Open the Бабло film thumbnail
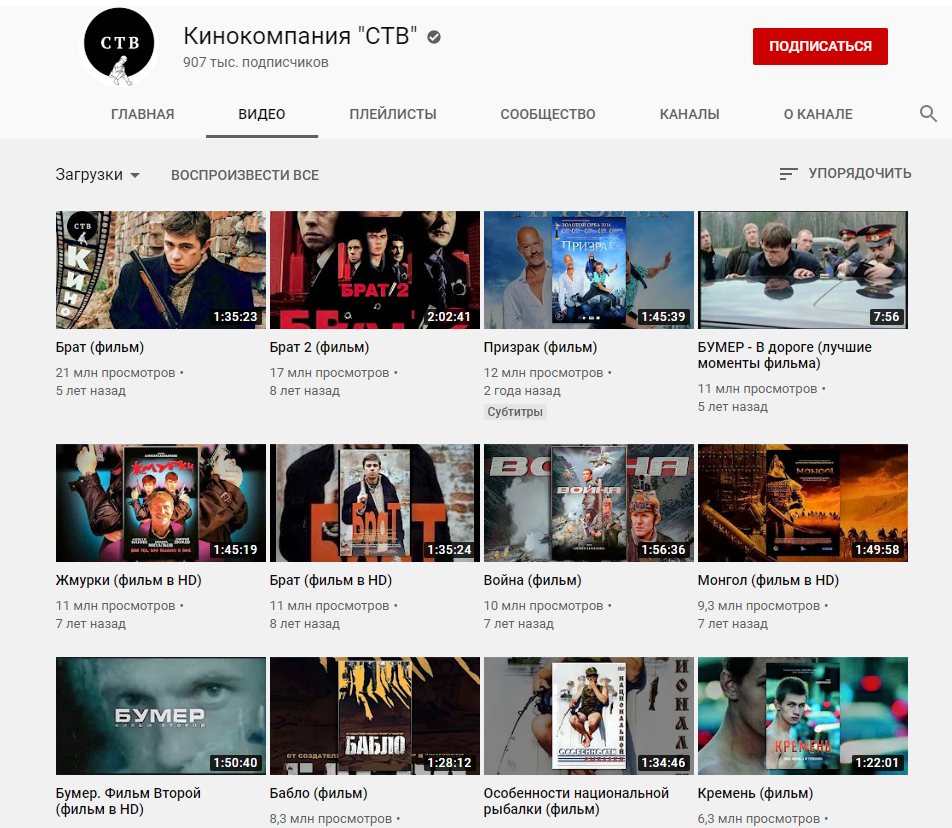Image resolution: width=952 pixels, height=828 pixels. [375, 716]
